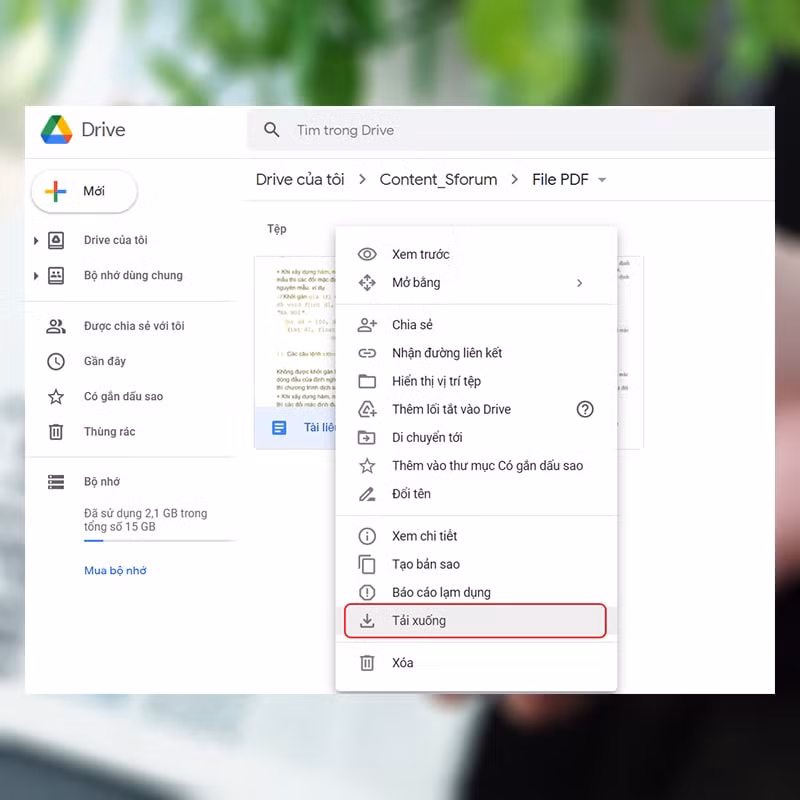Click the Xem trước eye icon
800x800 pixels.
pos(367,254)
